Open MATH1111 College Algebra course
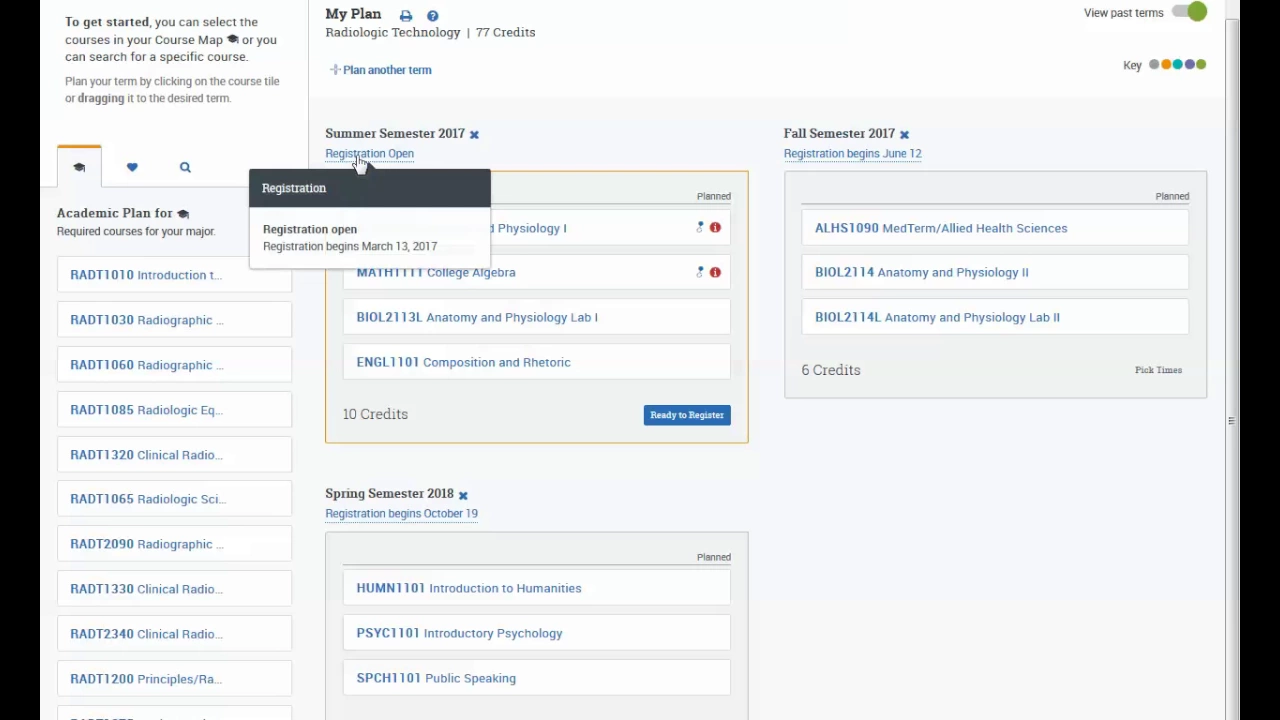 [x=536, y=272]
